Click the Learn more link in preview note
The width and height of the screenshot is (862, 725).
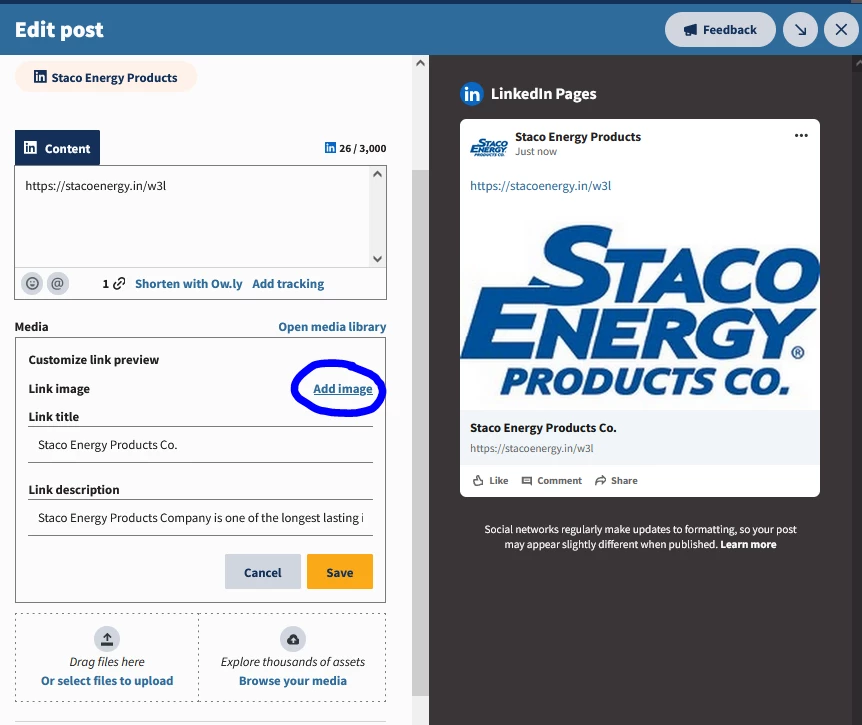coord(748,544)
